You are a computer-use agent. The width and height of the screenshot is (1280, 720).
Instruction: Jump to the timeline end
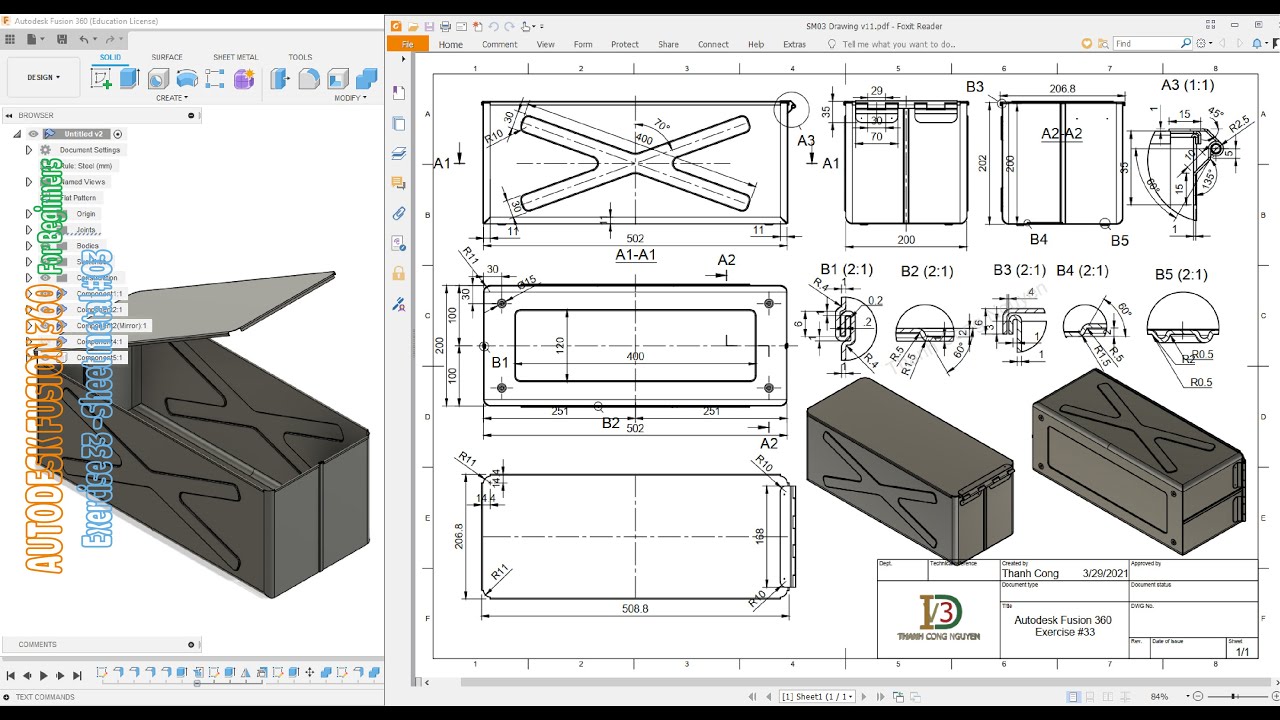click(75, 676)
